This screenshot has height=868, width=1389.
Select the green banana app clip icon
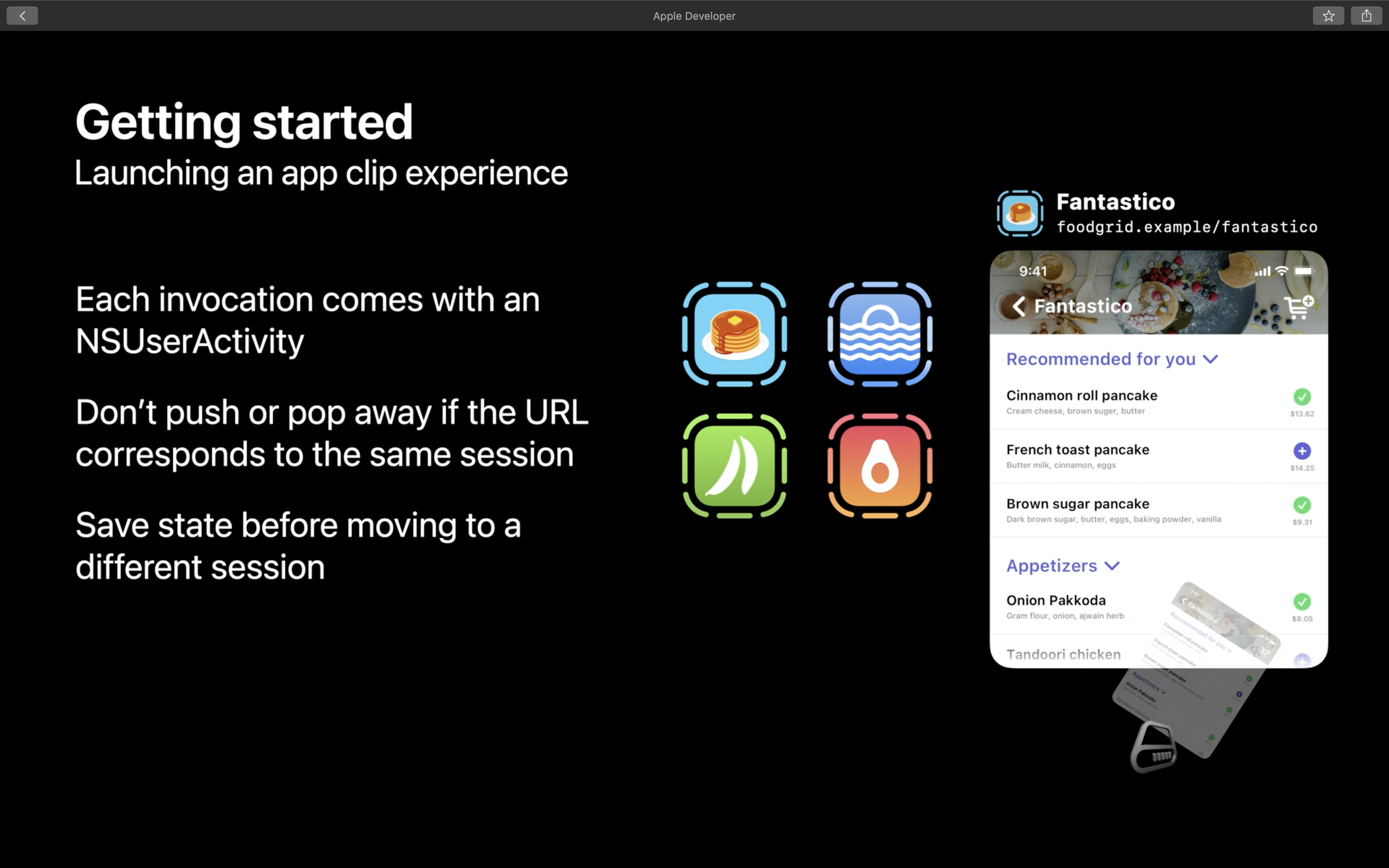[734, 465]
